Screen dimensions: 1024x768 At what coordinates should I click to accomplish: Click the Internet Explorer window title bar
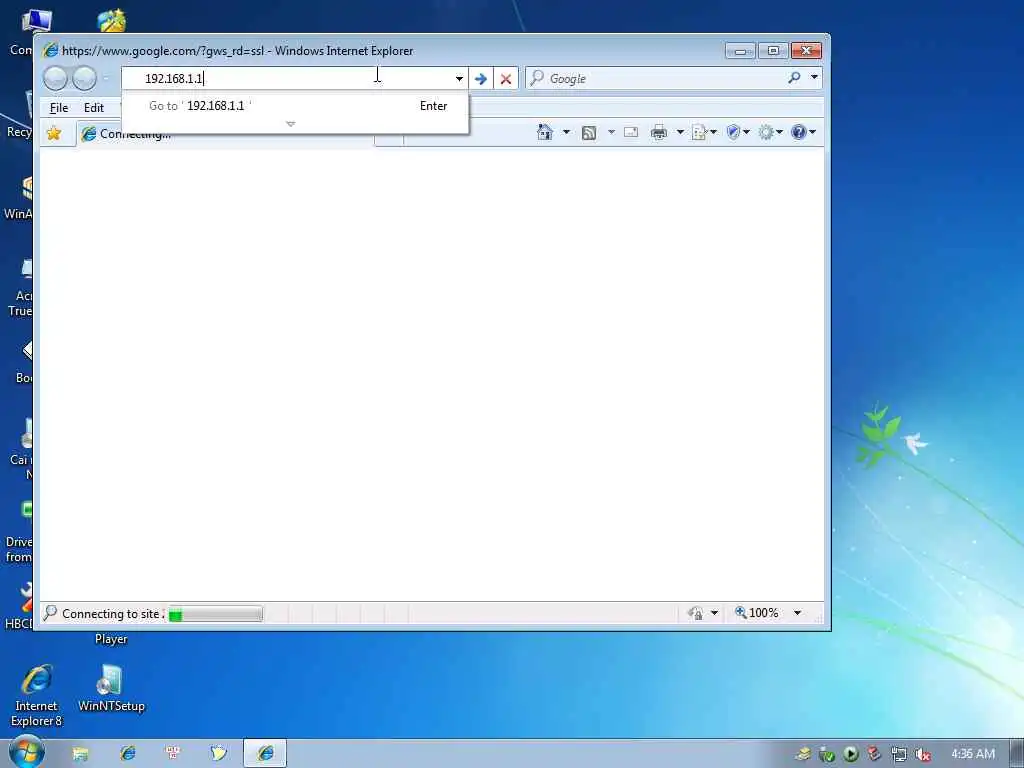point(379,51)
